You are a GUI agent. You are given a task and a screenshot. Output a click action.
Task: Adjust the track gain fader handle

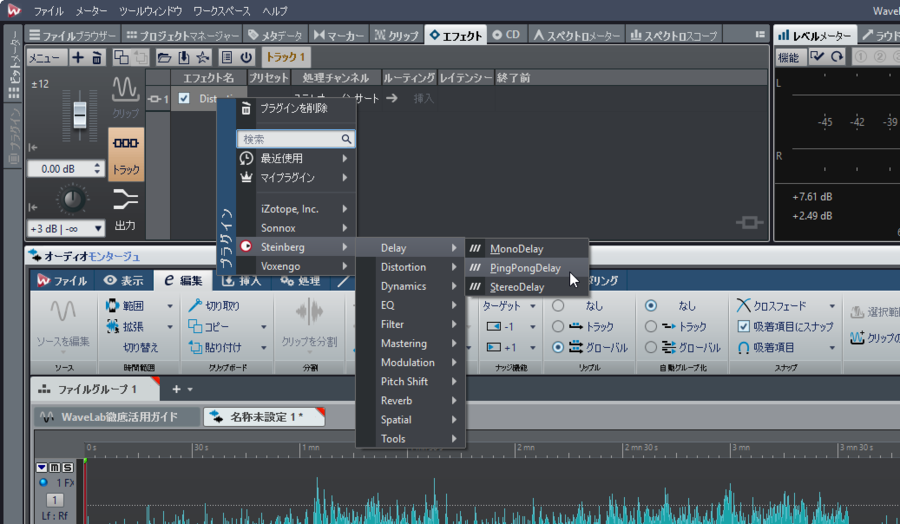[x=80, y=115]
